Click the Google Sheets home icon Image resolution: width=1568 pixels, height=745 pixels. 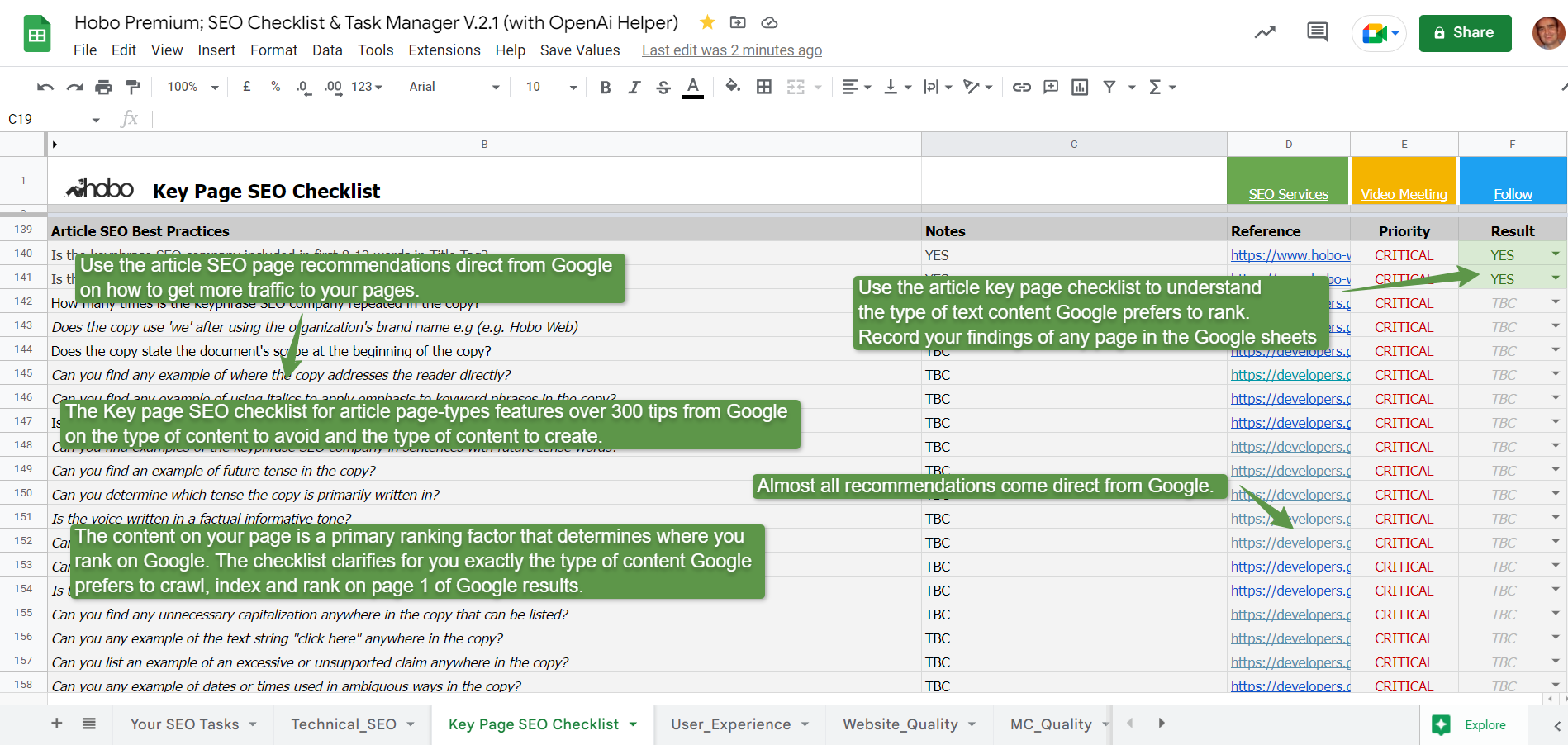(37, 35)
